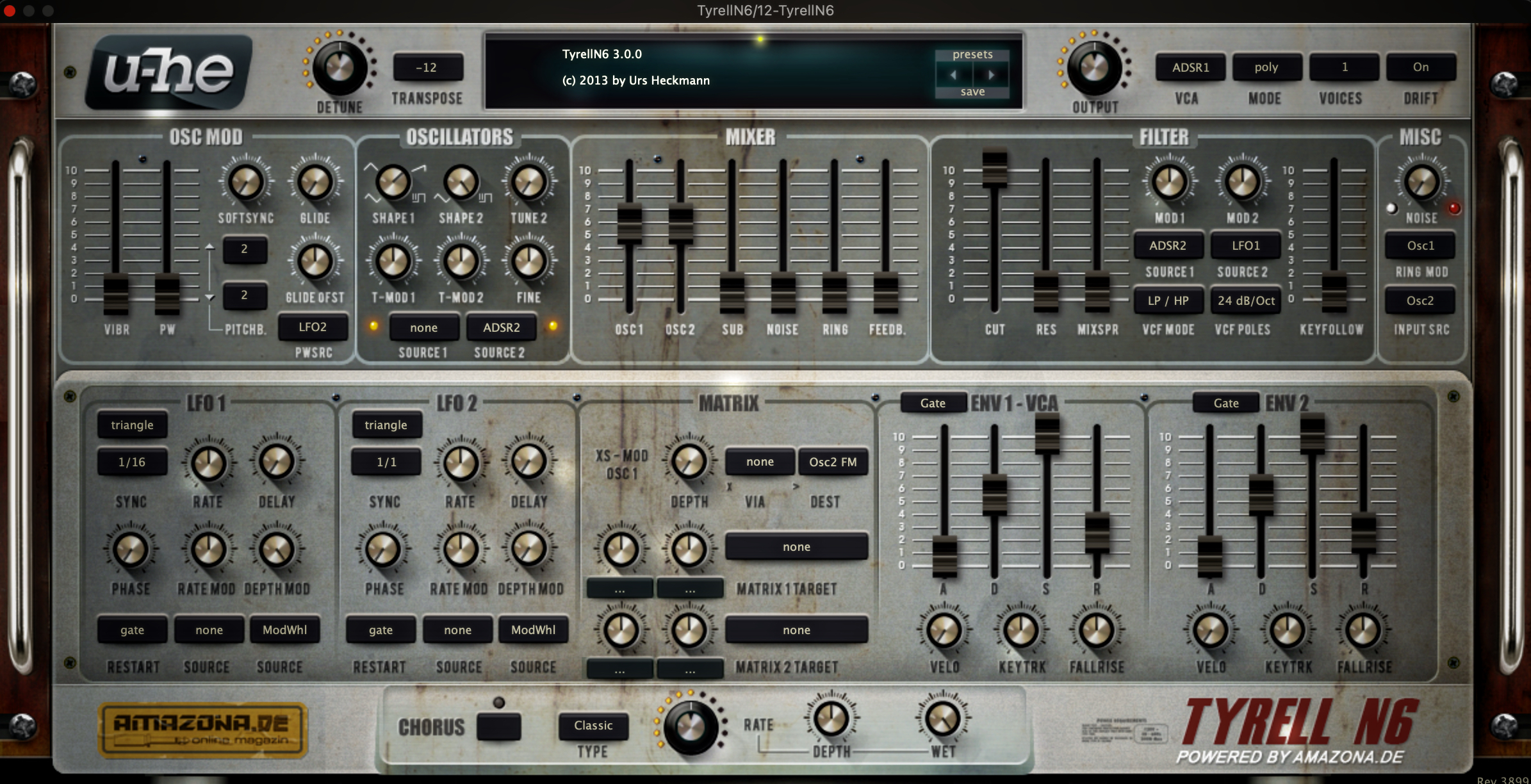Click the save preset button
Viewport: 1531px width, 784px height.
pyautogui.click(x=972, y=92)
